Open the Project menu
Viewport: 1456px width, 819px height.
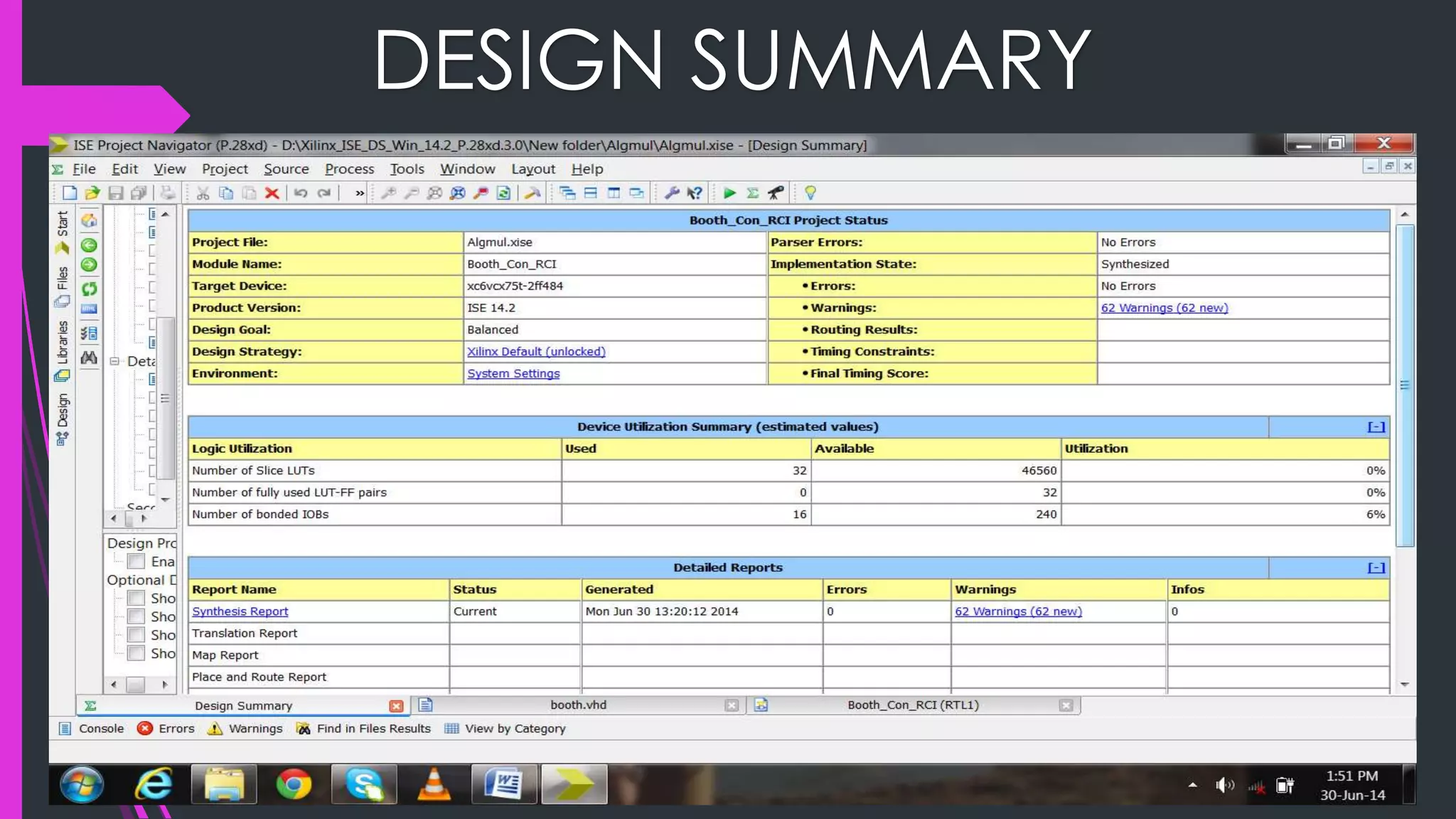[225, 169]
